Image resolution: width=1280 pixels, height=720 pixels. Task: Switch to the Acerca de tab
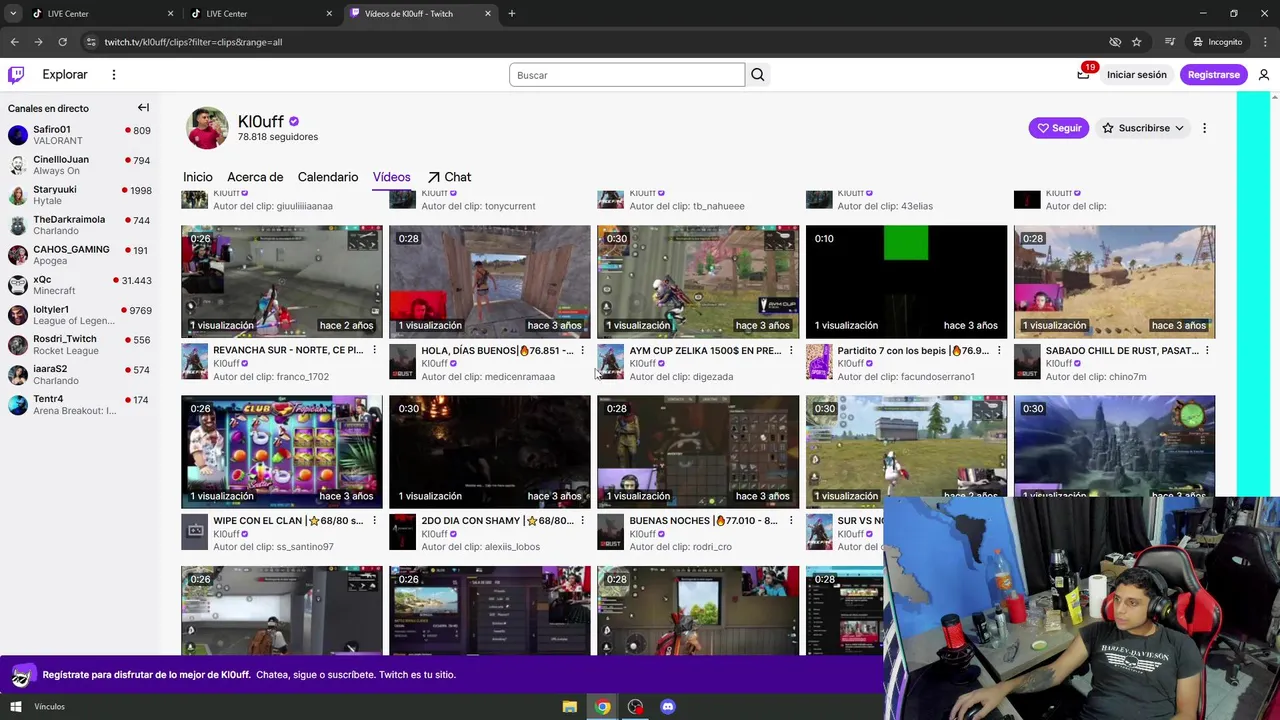click(x=255, y=177)
